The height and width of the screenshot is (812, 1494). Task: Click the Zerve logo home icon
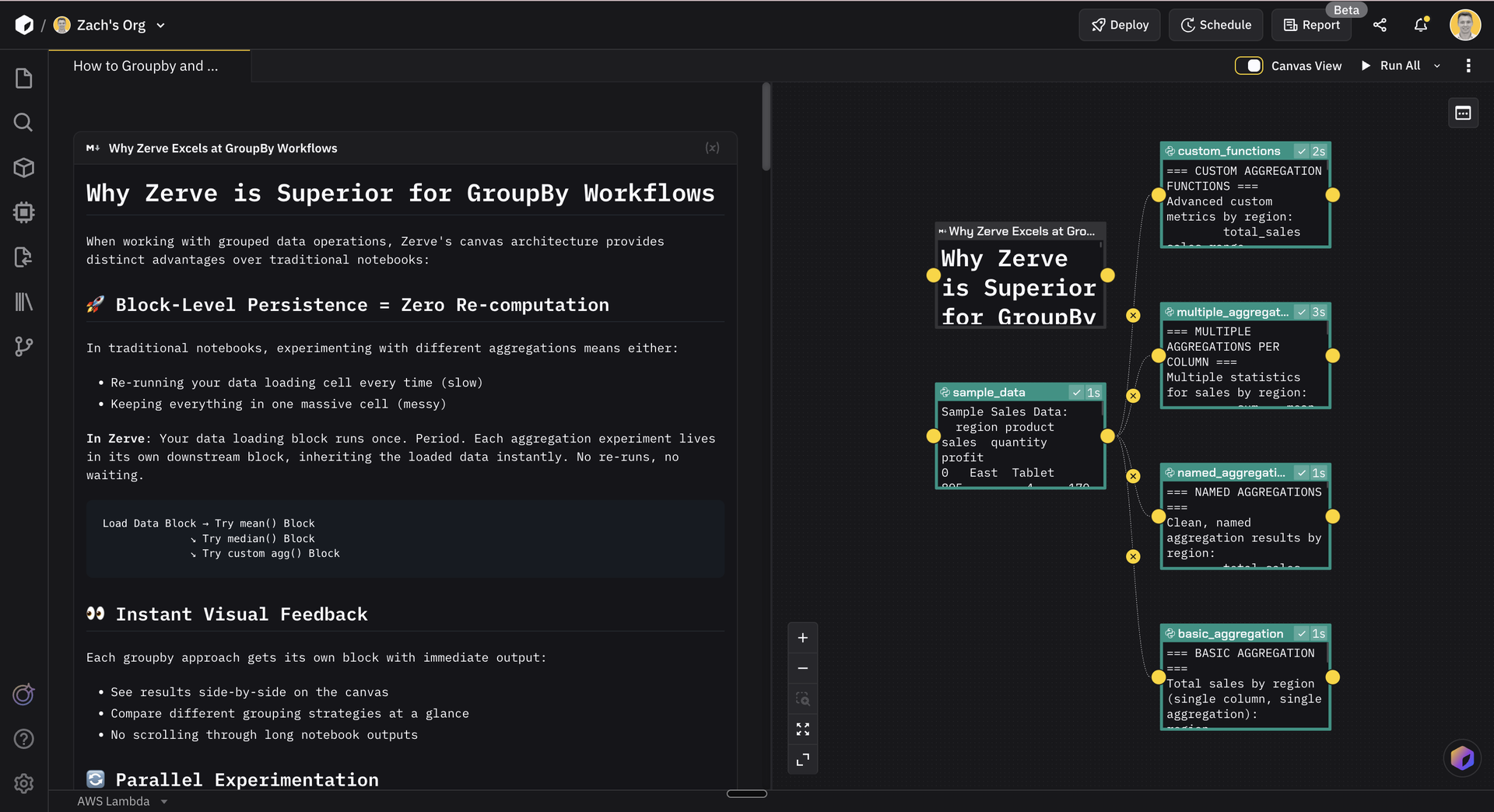click(x=24, y=25)
